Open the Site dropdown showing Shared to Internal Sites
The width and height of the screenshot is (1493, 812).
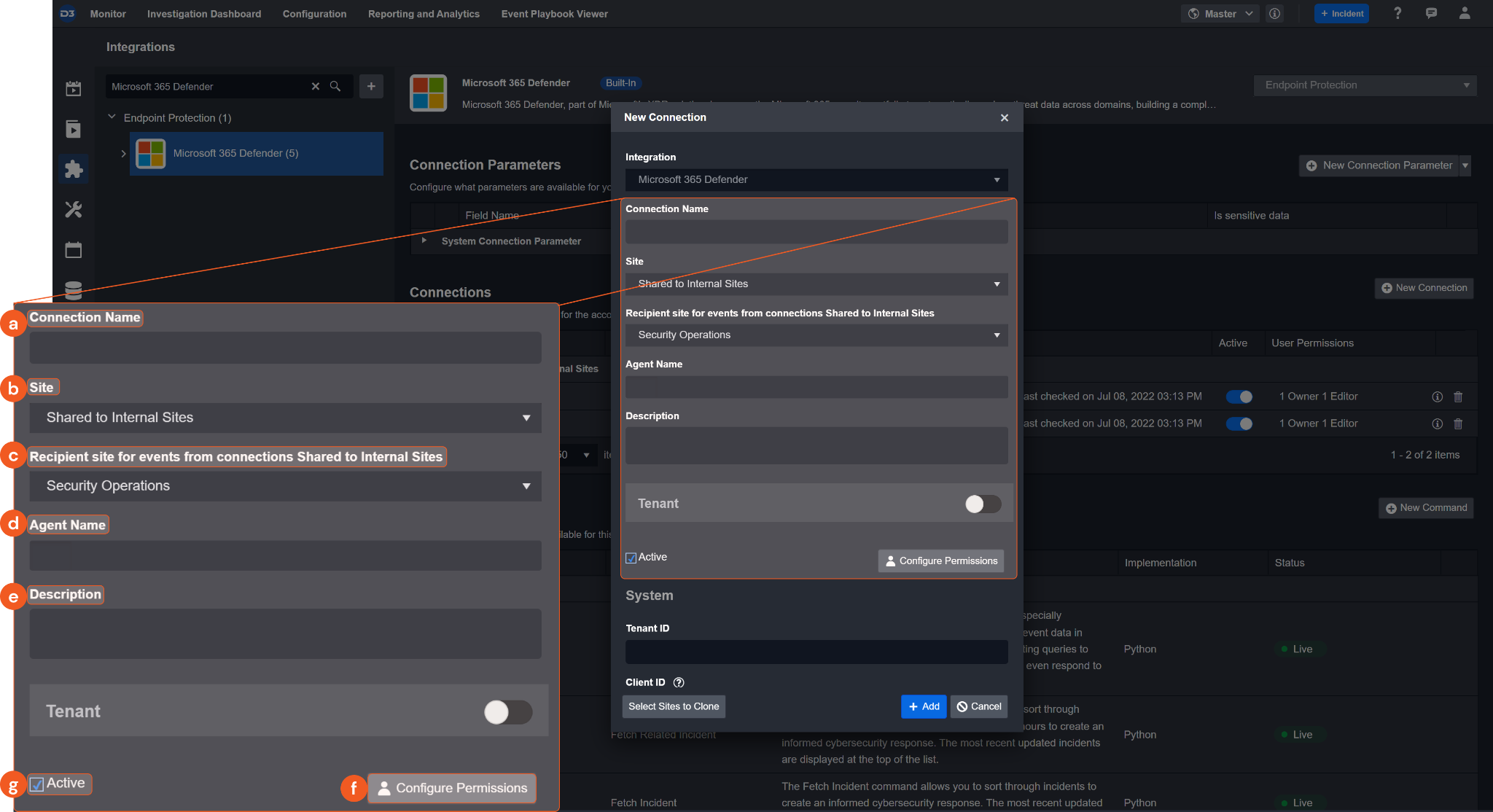click(x=816, y=284)
